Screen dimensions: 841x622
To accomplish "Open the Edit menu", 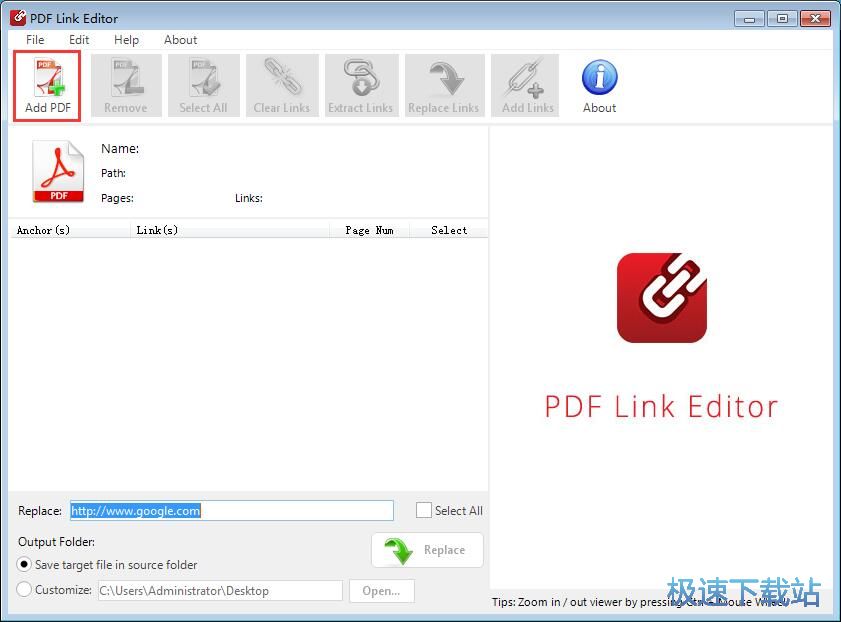I will coord(79,40).
